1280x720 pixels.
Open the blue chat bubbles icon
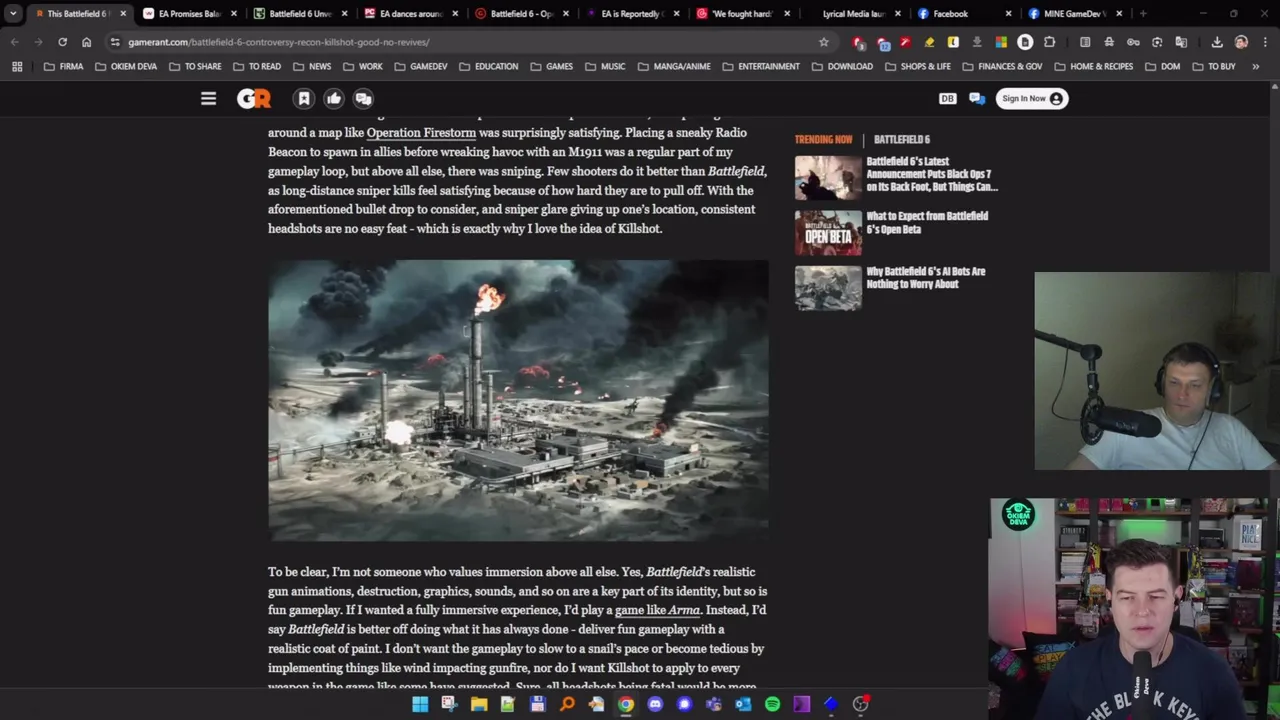pos(977,98)
